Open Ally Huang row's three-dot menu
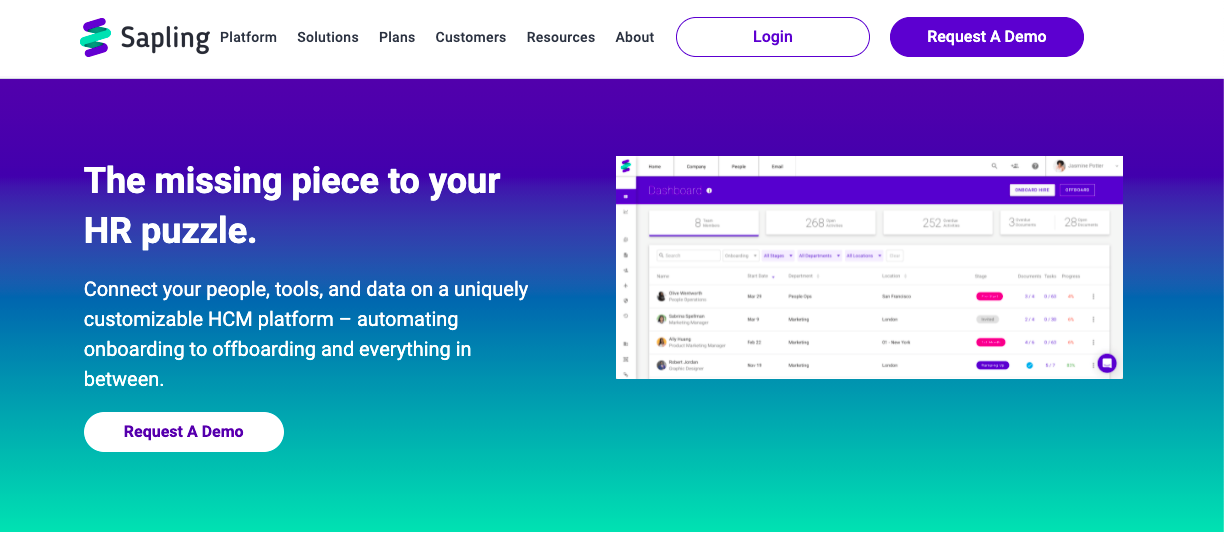1224x545 pixels. pos(1093,342)
